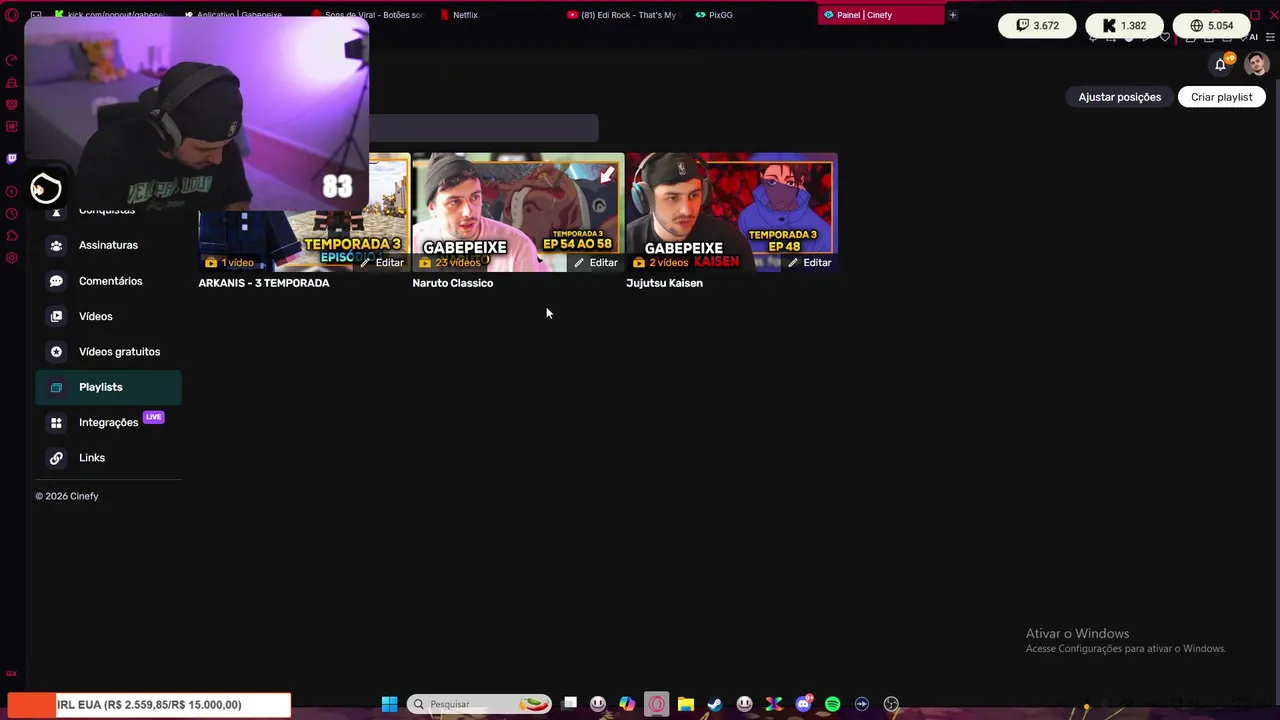The image size is (1280, 720).
Task: Click the Links chain icon
Action: click(x=56, y=458)
